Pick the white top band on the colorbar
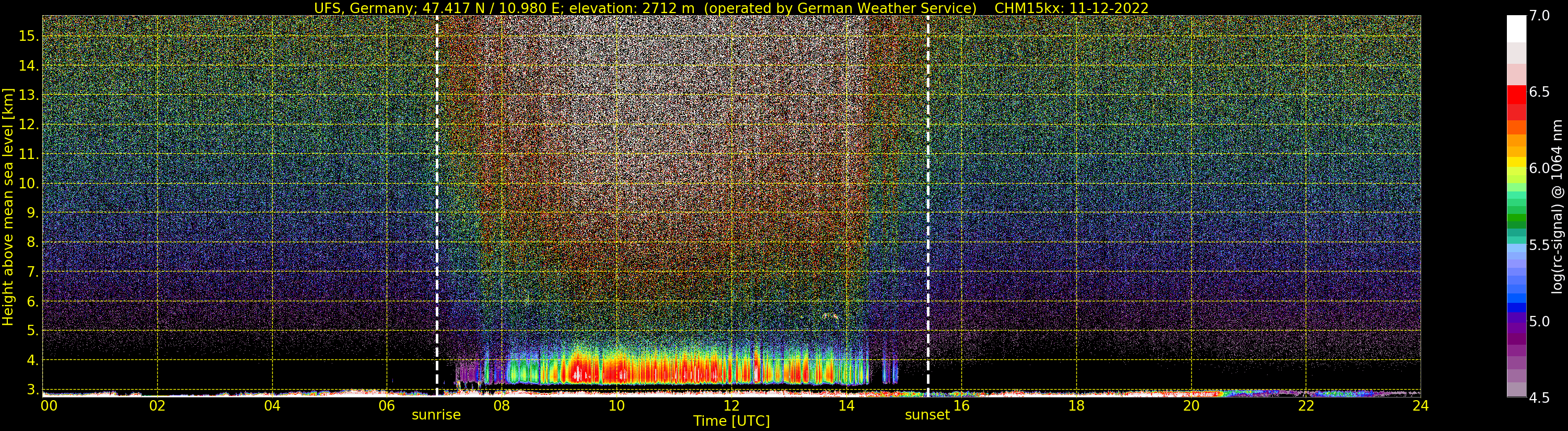Viewport: 1568px width, 431px height. click(x=1516, y=29)
